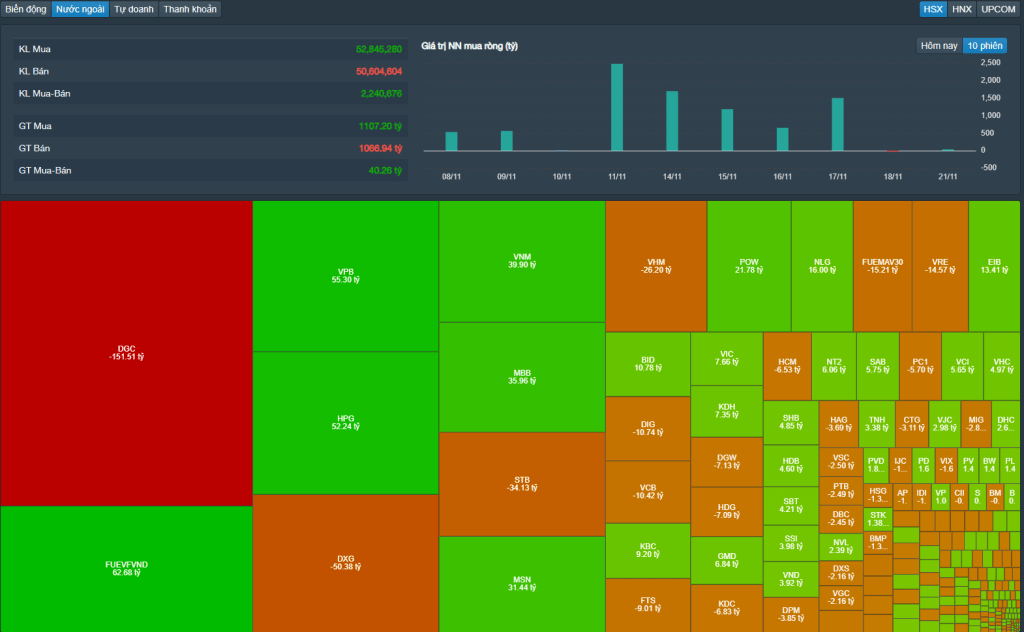Open the Tự doanh tab
Screen dimensions: 1024x632
pos(133,9)
